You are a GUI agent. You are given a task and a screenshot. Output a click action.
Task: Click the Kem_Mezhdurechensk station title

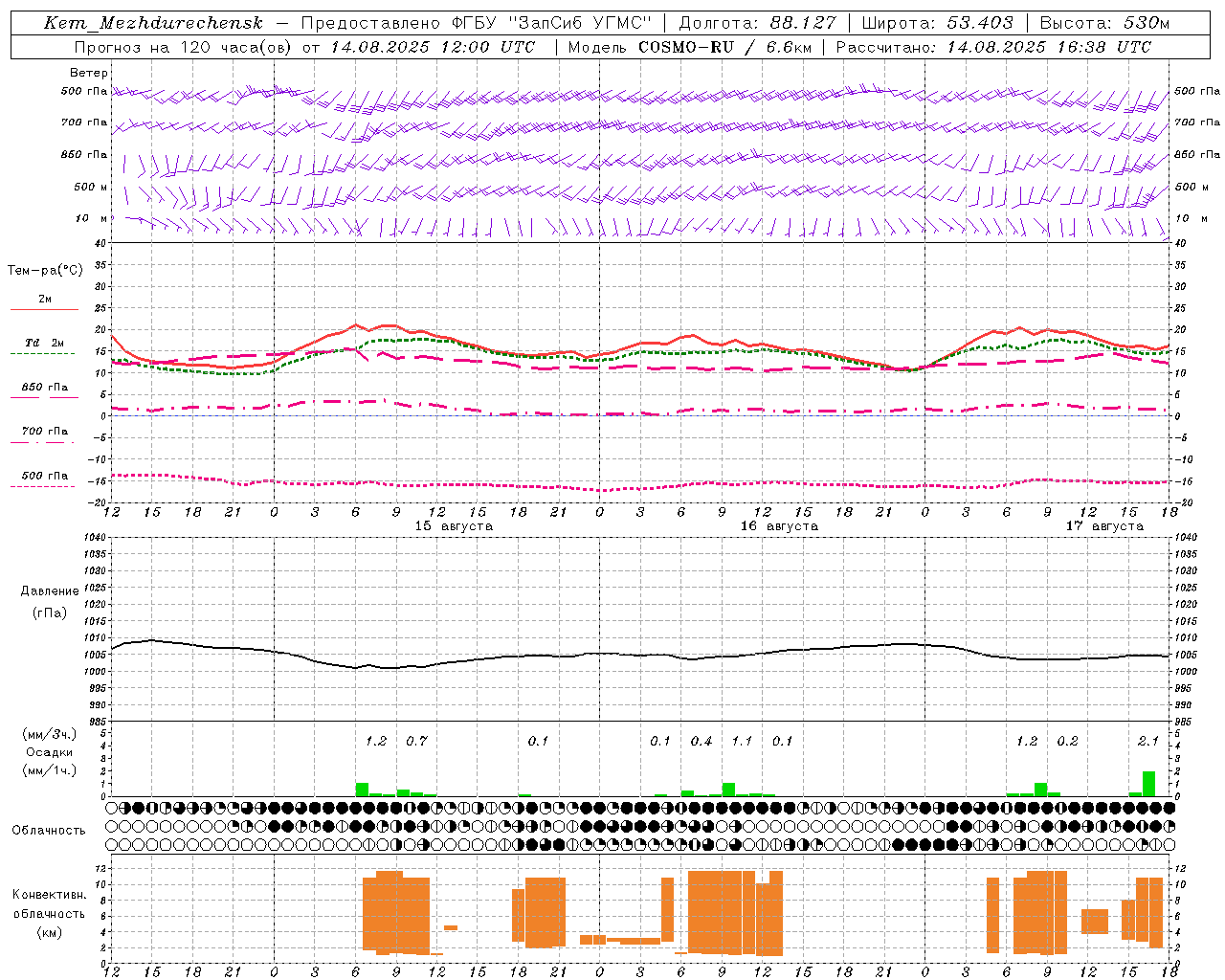pyautogui.click(x=153, y=23)
